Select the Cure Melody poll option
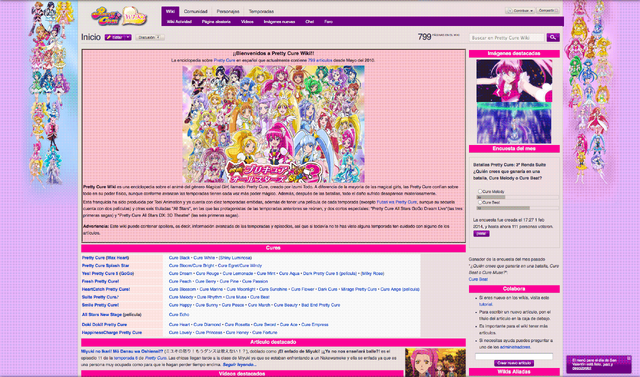Viewport: 640px width, 377px height. 480,191
